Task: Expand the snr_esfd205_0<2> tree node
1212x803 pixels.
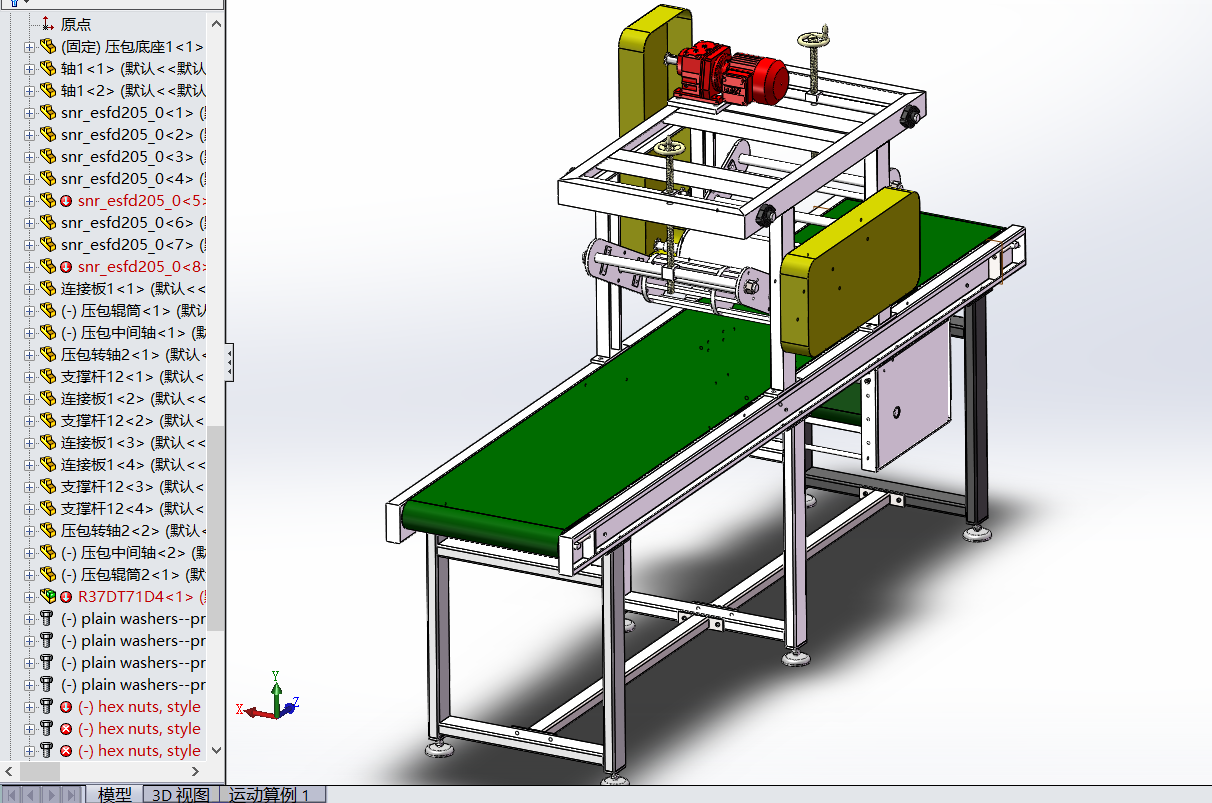Action: 29,135
